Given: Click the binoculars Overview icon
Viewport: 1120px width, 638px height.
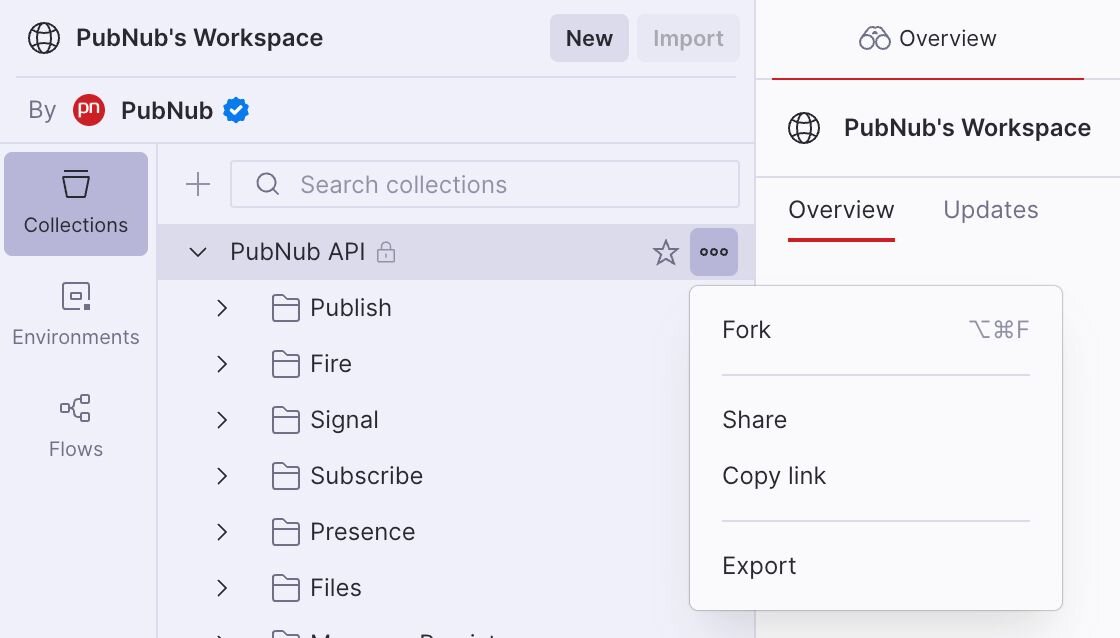Looking at the screenshot, I should [874, 39].
